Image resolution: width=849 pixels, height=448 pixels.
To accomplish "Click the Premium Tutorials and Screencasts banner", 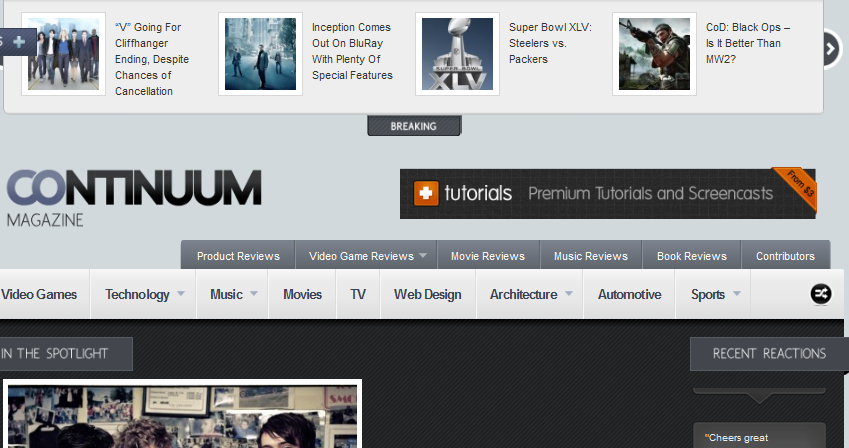I will [x=608, y=194].
